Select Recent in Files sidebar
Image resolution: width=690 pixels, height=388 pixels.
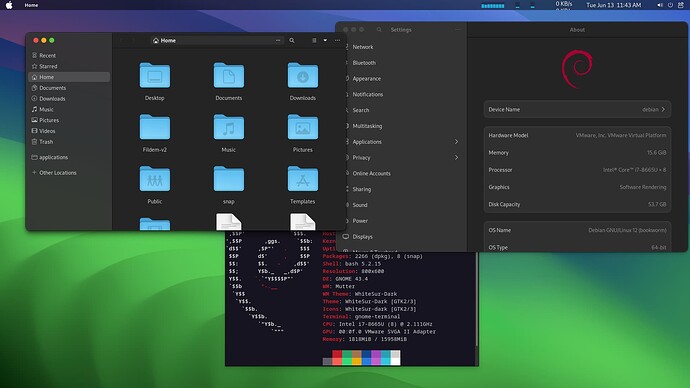[69, 55]
